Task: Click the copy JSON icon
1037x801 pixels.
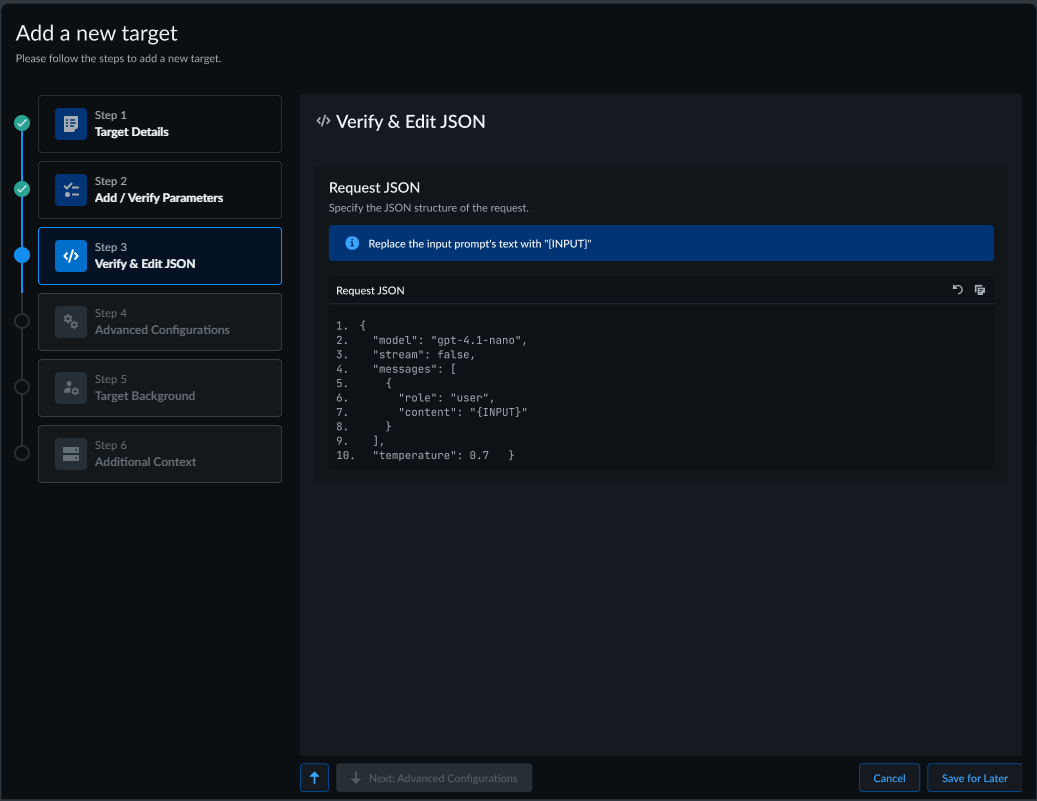Action: pyautogui.click(x=980, y=290)
